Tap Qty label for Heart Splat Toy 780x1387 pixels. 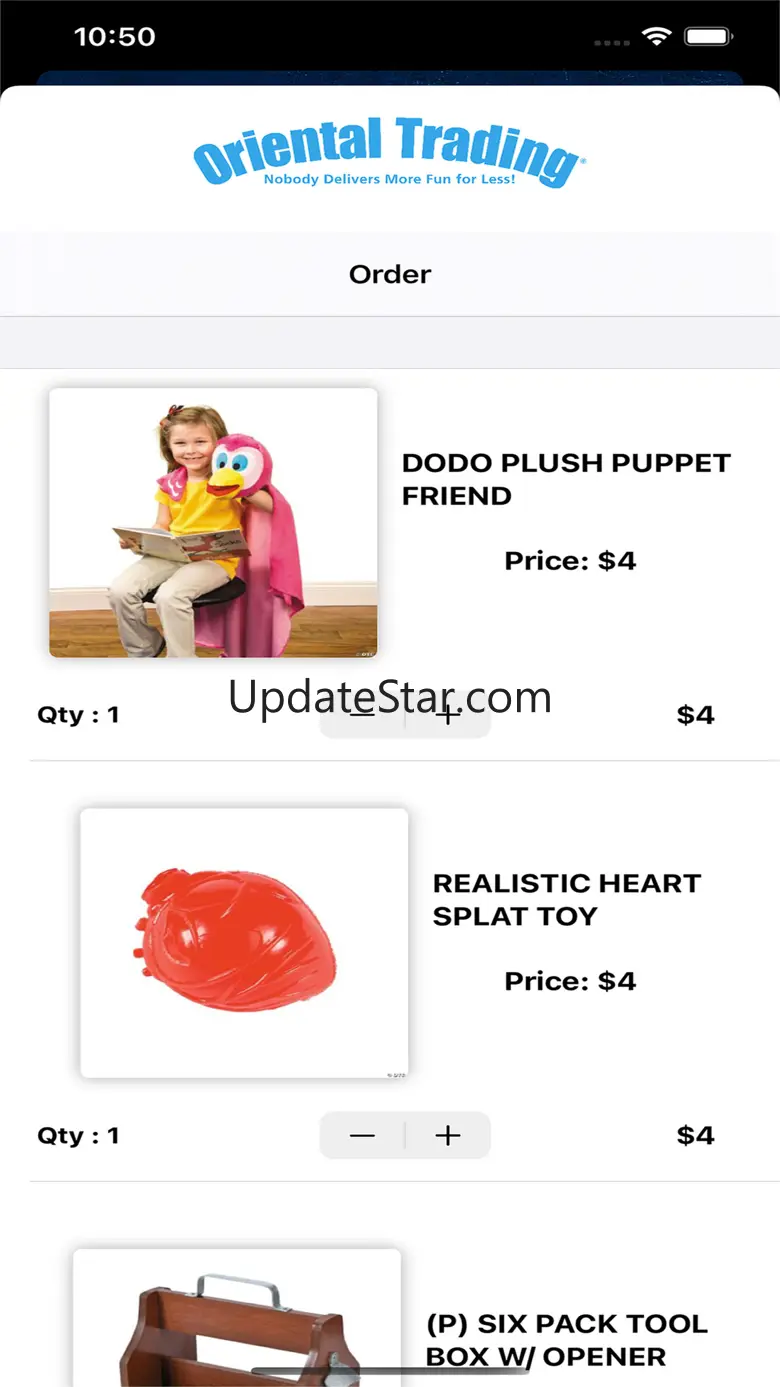click(78, 1135)
